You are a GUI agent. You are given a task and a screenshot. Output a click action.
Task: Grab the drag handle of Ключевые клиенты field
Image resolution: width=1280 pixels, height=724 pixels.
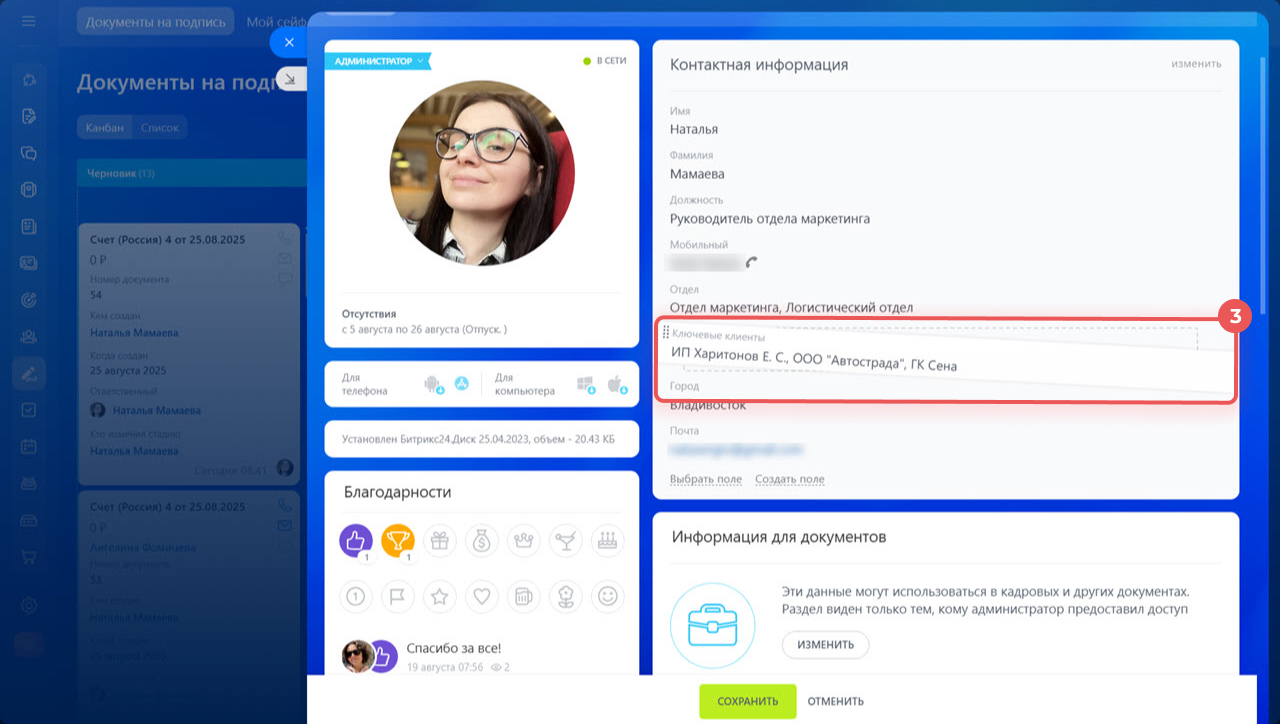pyautogui.click(x=665, y=333)
